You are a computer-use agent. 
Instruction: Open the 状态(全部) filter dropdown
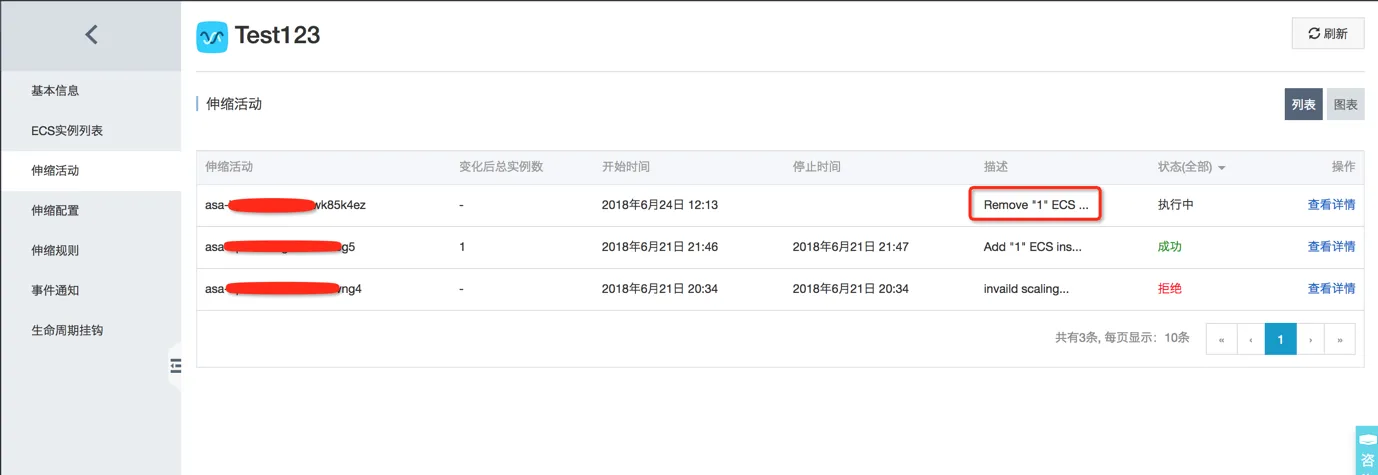[1191, 167]
